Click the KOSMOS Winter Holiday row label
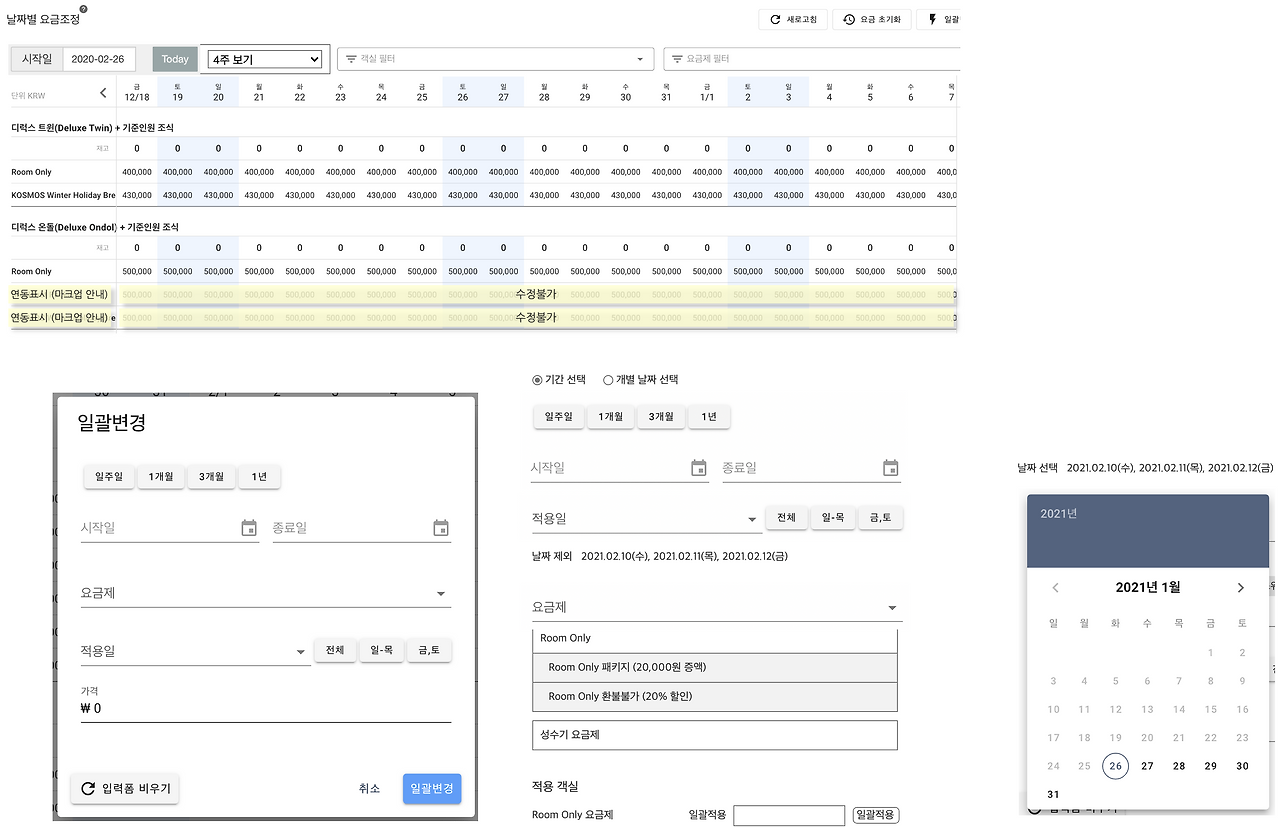Screen dimensions: 1280x827 [x=63, y=195]
